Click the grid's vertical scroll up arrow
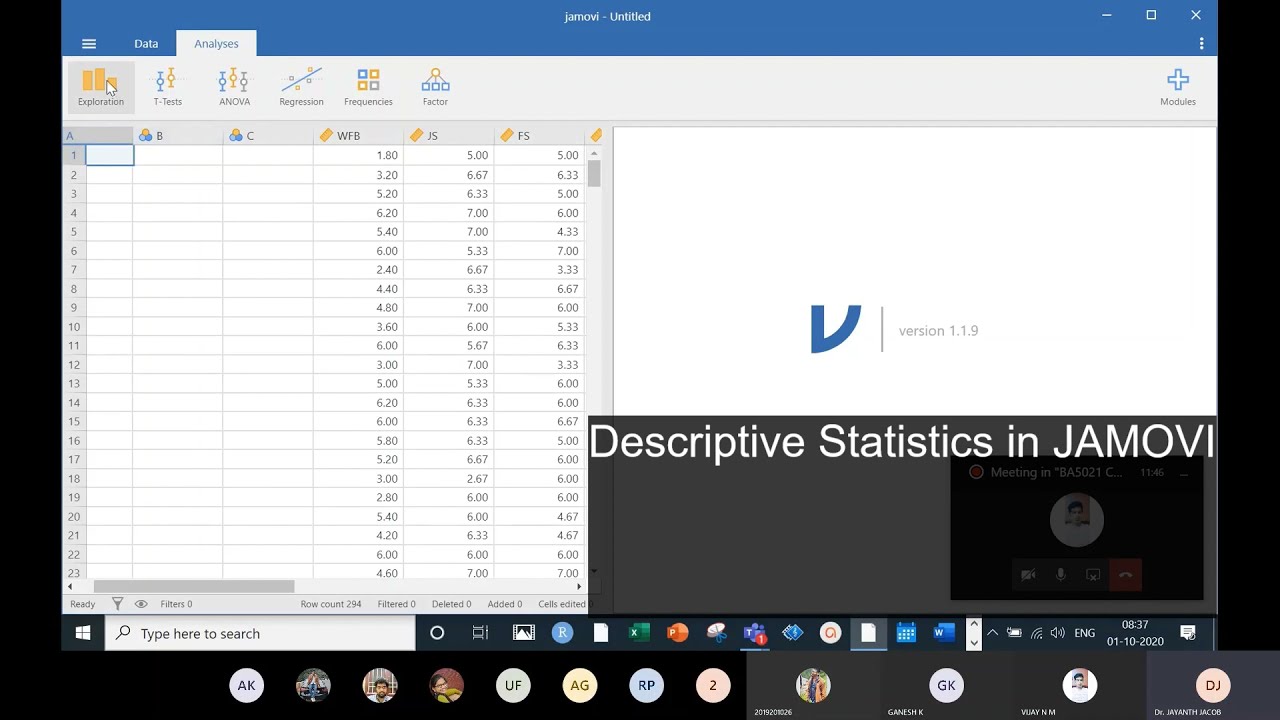This screenshot has width=1280, height=720. click(594, 153)
